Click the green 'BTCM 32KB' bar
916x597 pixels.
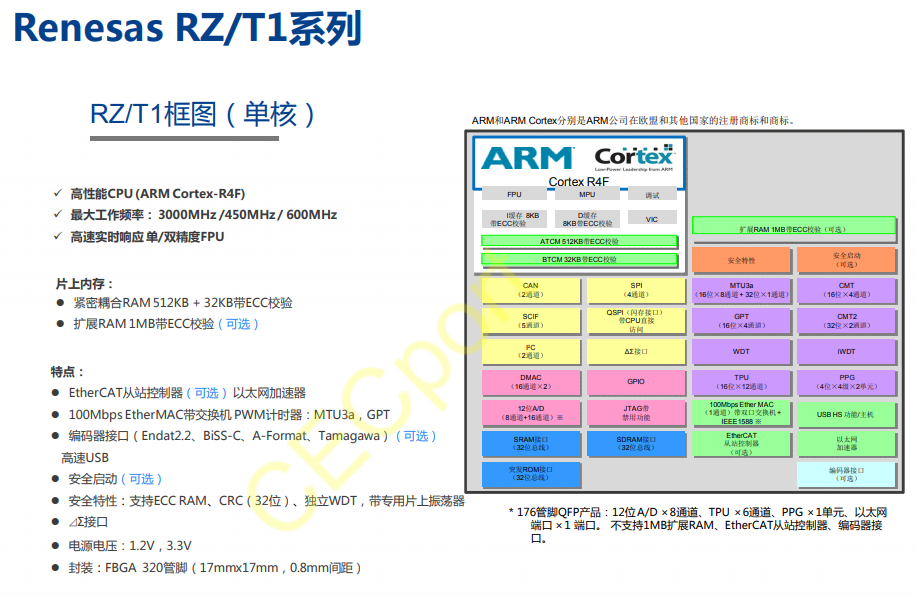point(579,259)
